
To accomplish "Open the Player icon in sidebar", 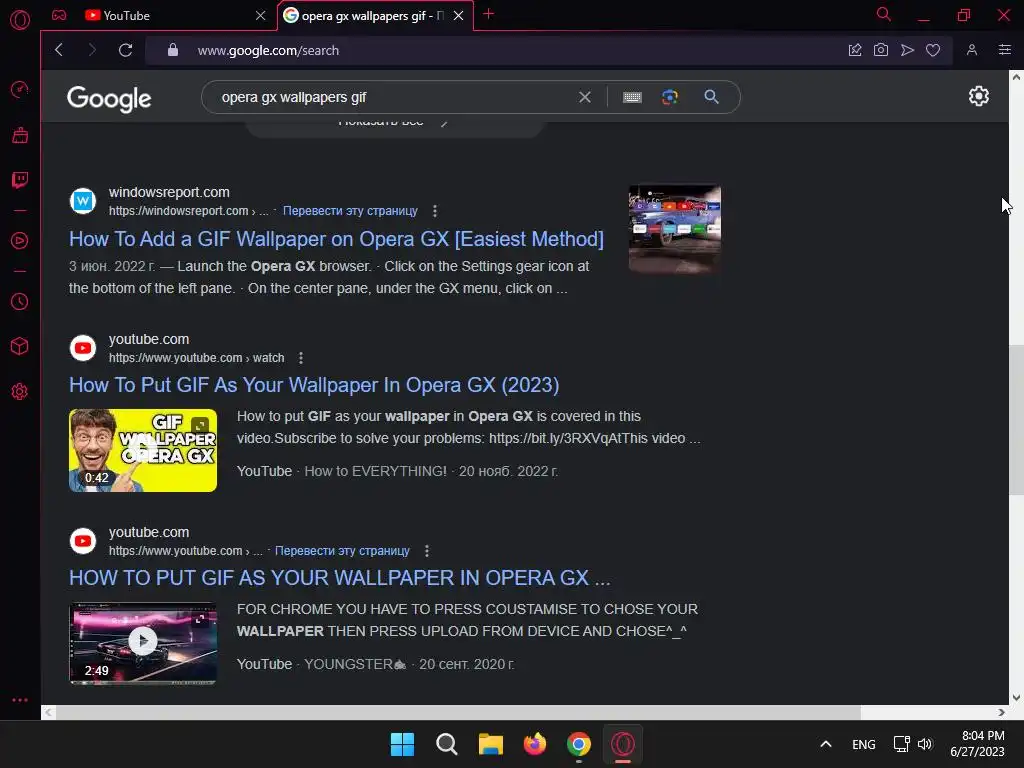I will tap(20, 240).
